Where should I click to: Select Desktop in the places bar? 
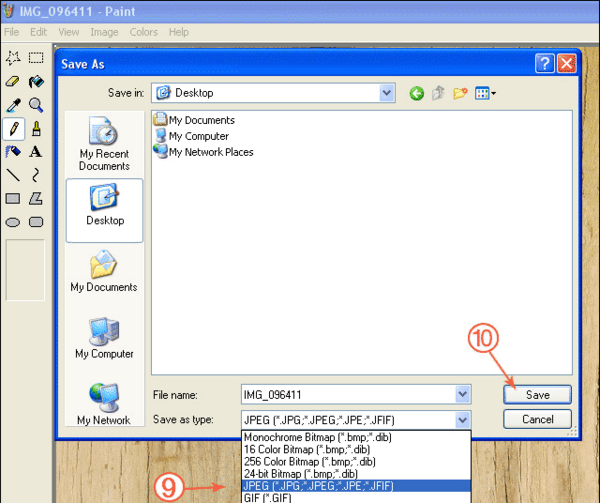pos(104,210)
